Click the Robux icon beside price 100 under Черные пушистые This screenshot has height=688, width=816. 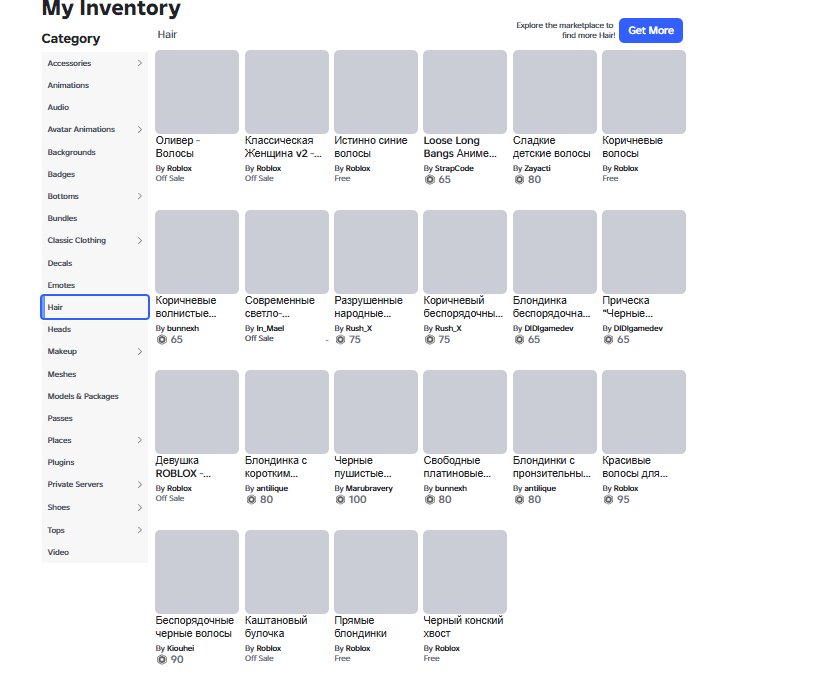click(340, 500)
